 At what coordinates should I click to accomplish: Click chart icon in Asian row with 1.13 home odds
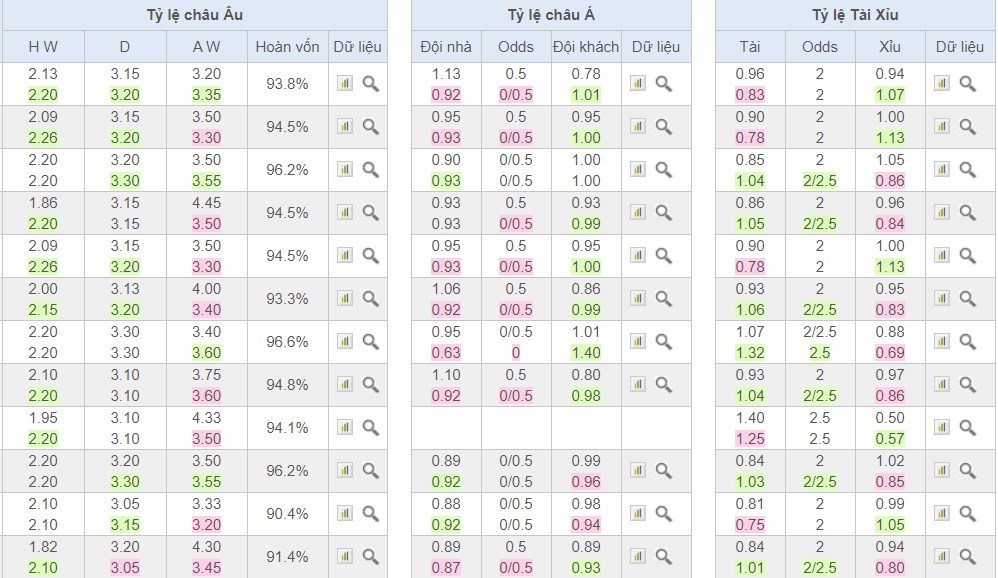point(638,84)
